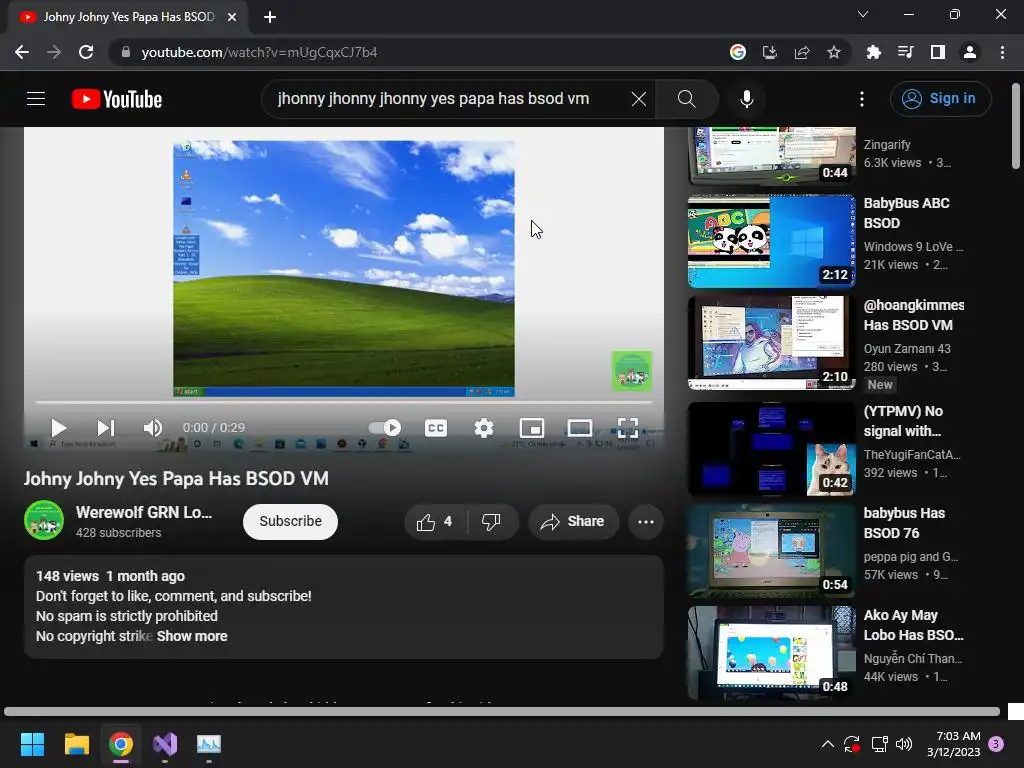Search with voice using the microphone icon
The height and width of the screenshot is (768, 1024).
pyautogui.click(x=746, y=99)
